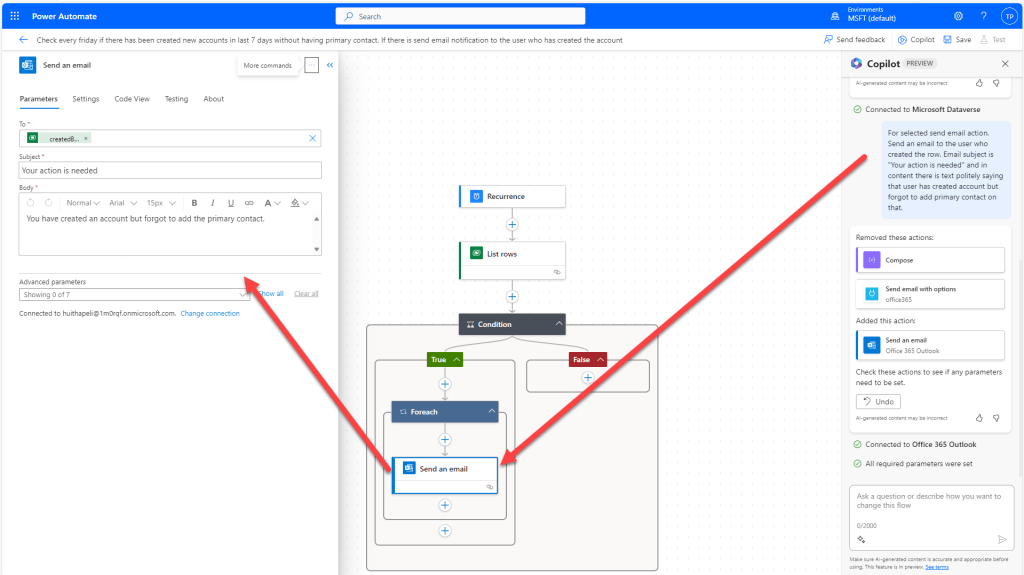This screenshot has width=1024, height=575.
Task: Collapse the Condition block chevron
Action: click(x=559, y=324)
